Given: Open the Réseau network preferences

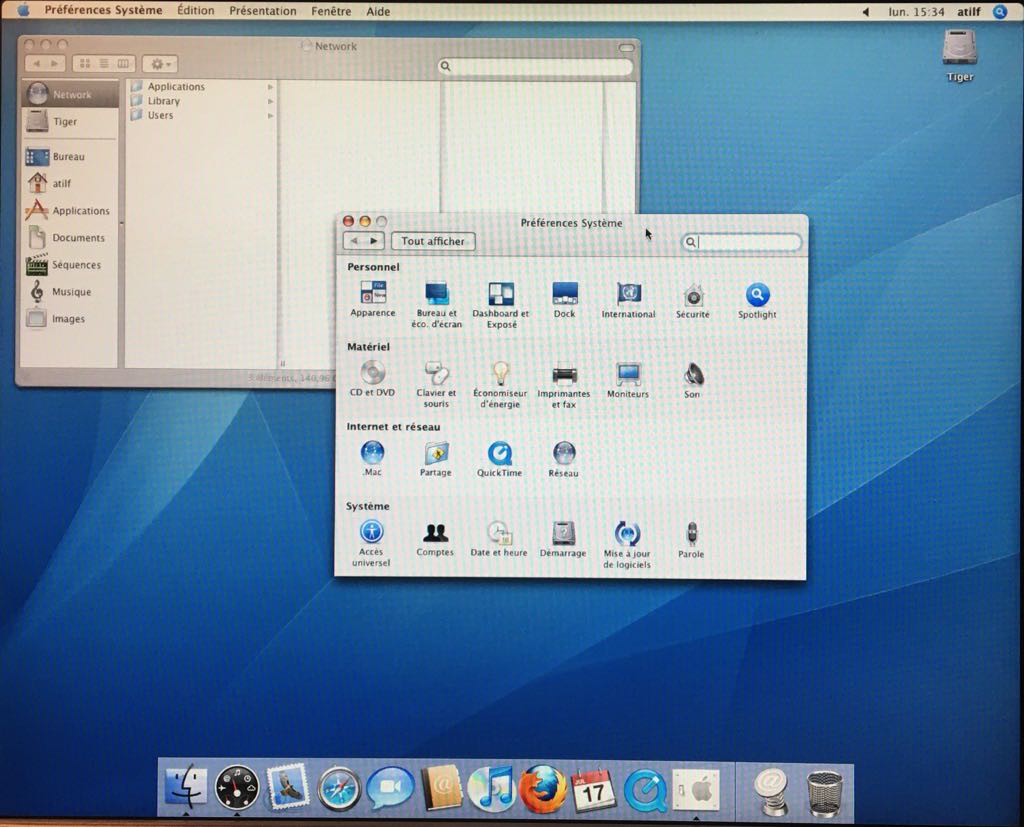Looking at the screenshot, I should pyautogui.click(x=564, y=454).
